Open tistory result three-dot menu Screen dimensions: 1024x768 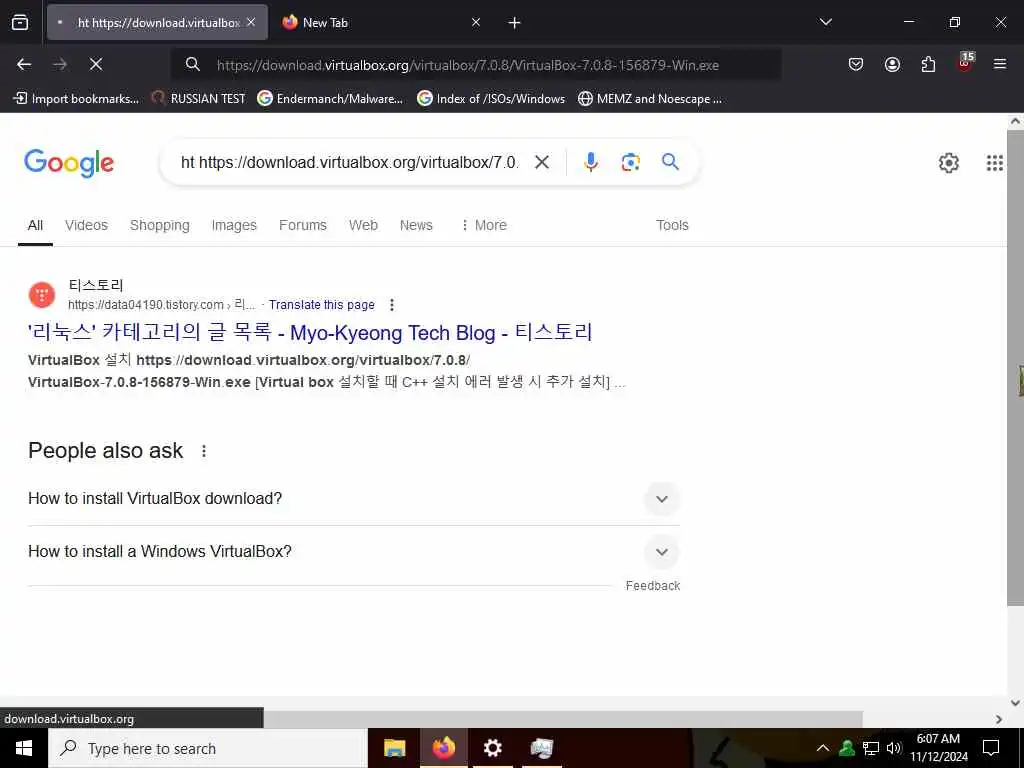[392, 305]
